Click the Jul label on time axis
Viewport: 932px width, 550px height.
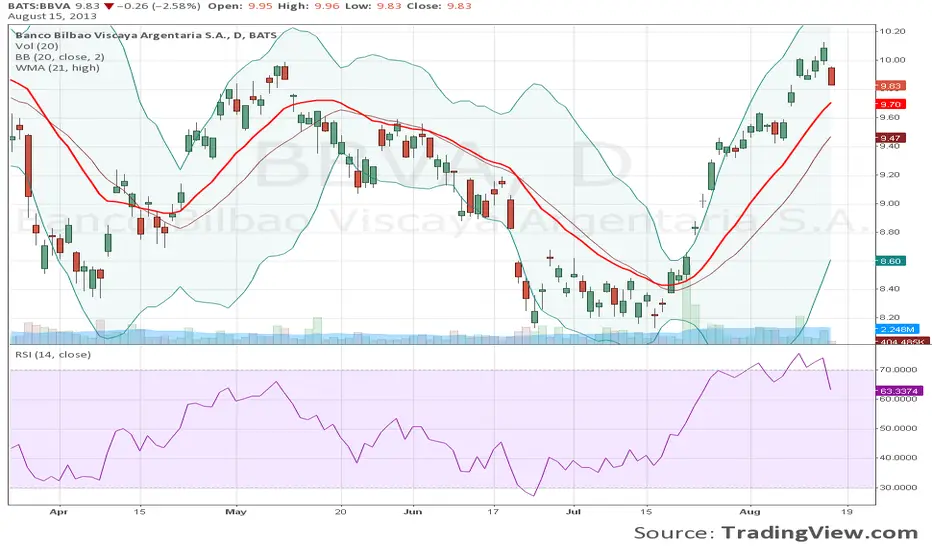[x=574, y=512]
